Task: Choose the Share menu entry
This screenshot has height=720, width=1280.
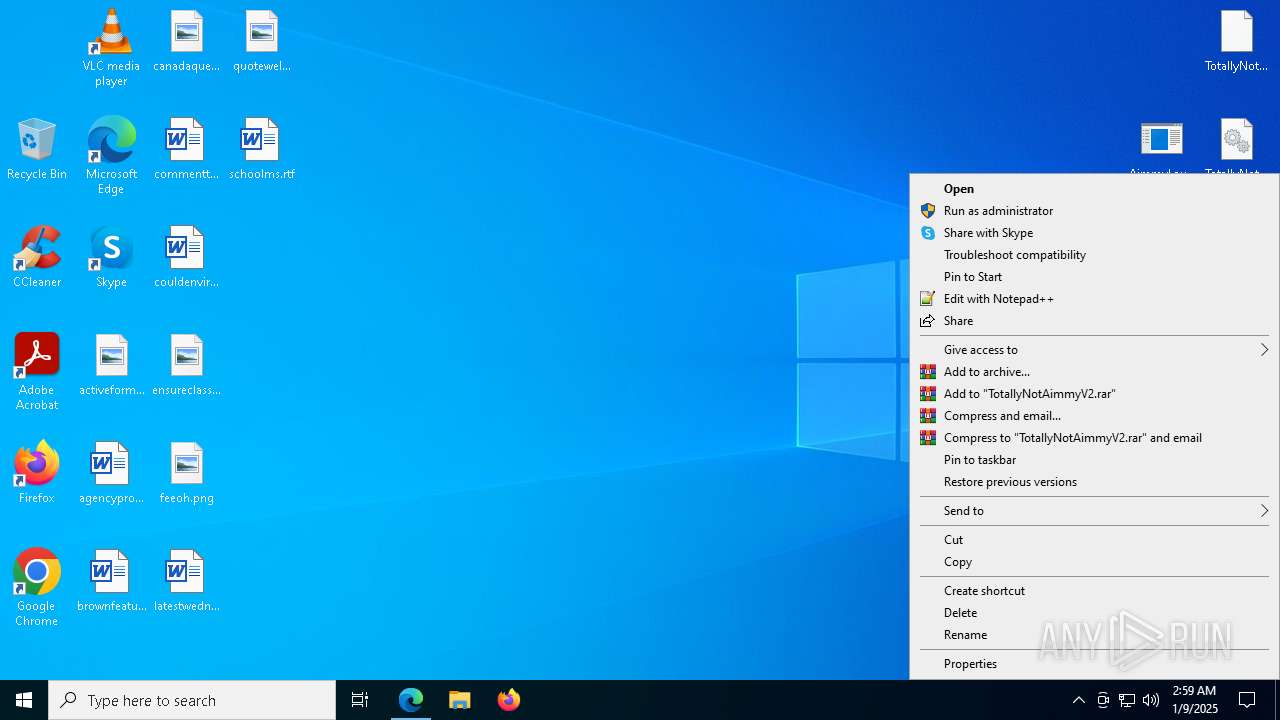Action: tap(1094, 321)
